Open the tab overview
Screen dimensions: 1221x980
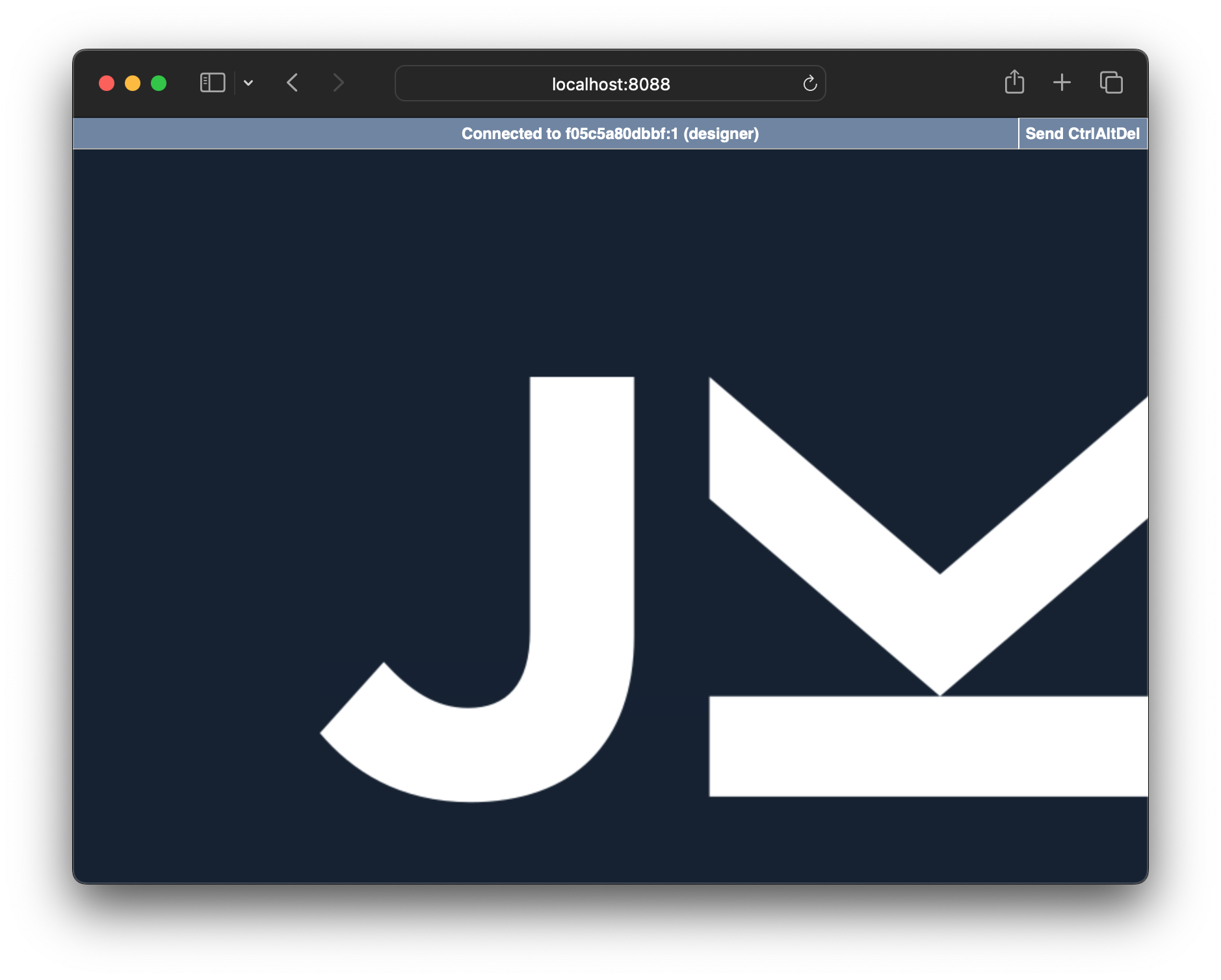click(1111, 83)
